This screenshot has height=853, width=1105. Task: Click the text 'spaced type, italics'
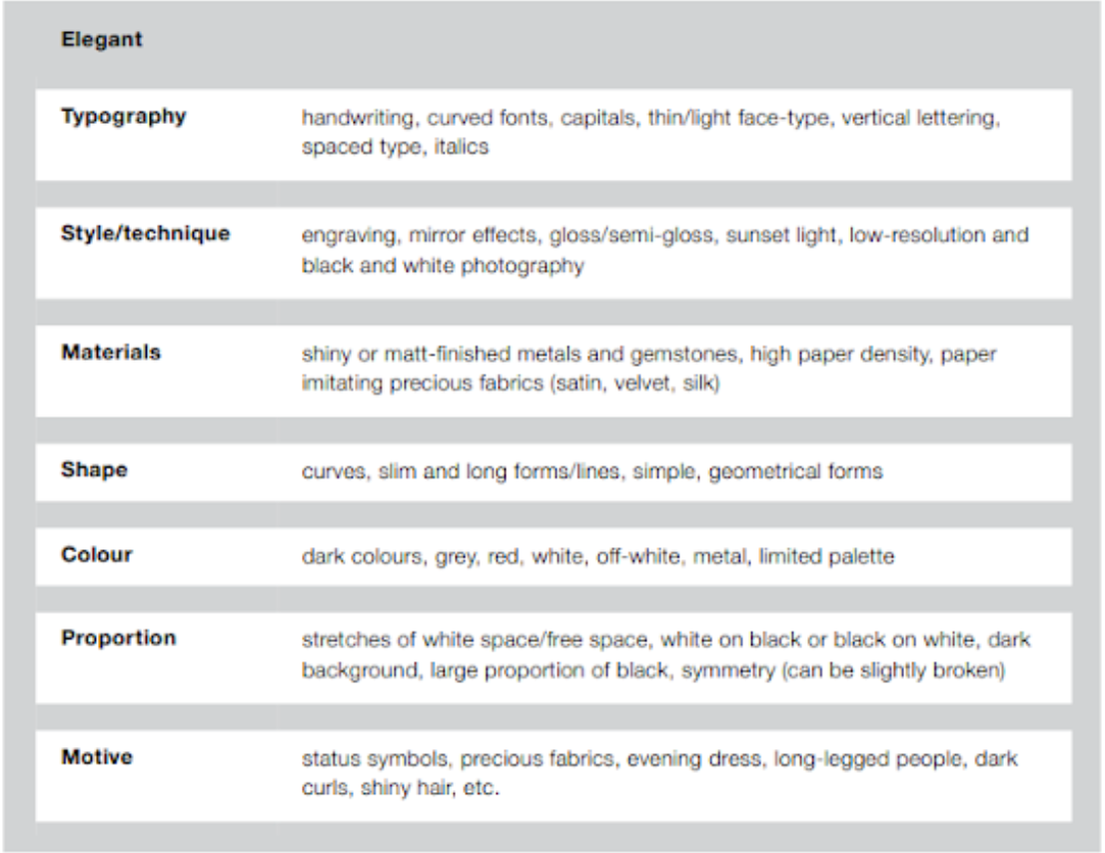(395, 147)
